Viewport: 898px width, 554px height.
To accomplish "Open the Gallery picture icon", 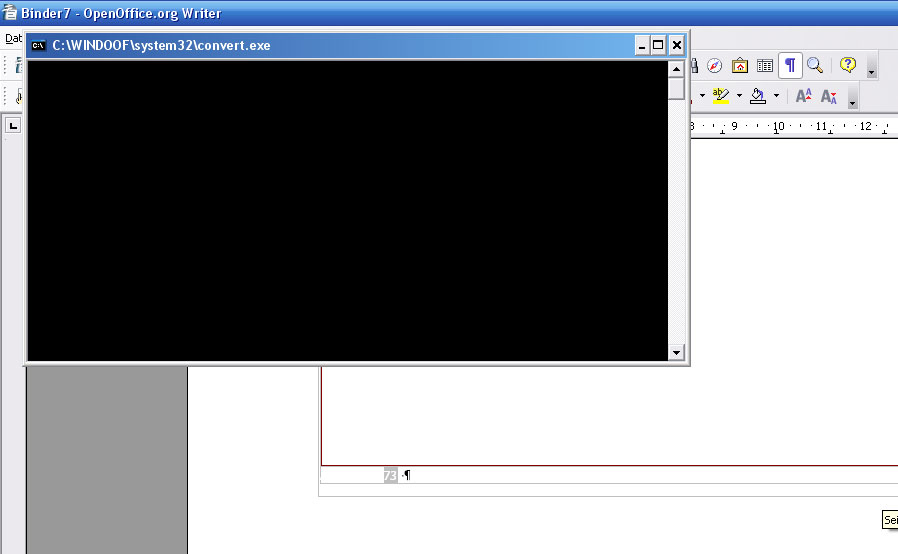I will [x=740, y=66].
